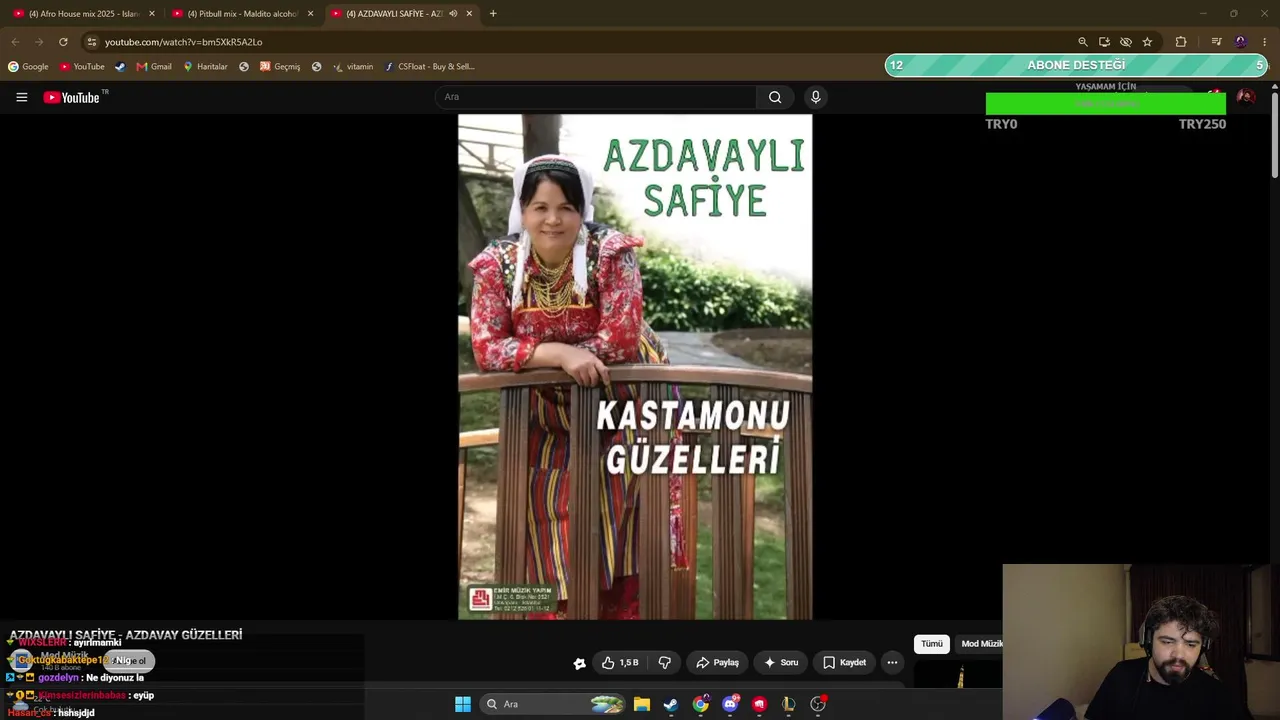Open the Haritalar bookmark

pos(205,67)
